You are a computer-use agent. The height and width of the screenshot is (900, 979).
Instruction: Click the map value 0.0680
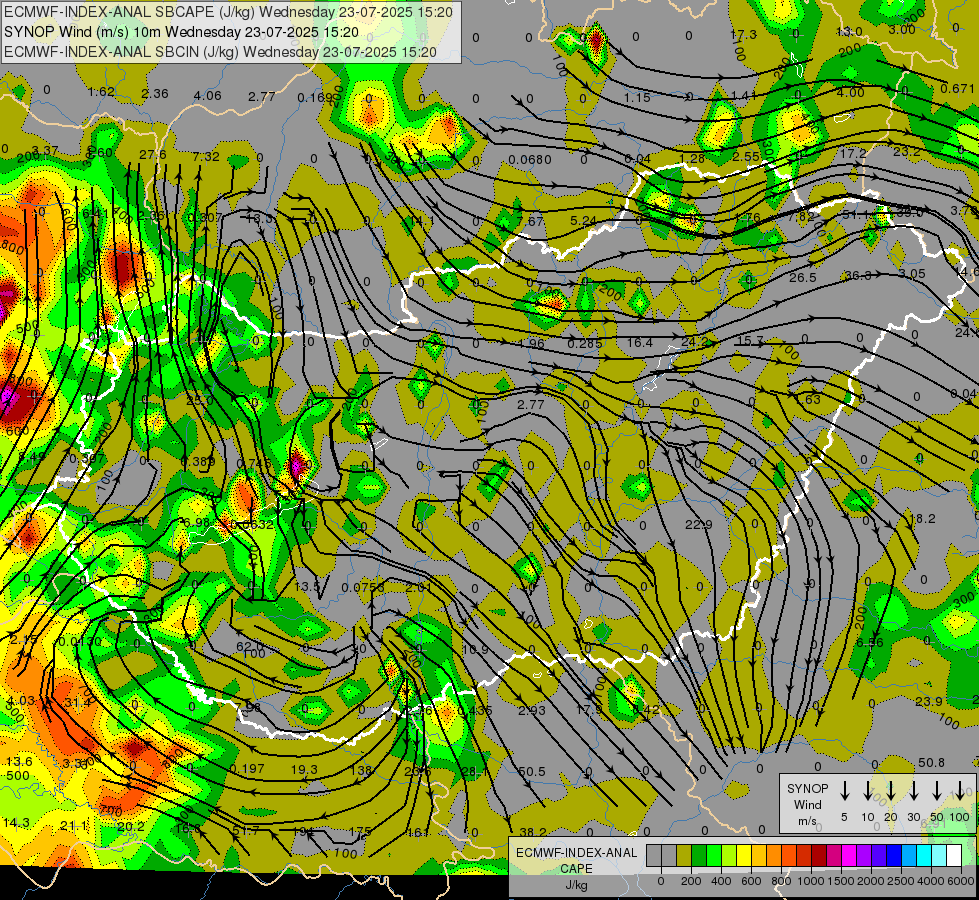click(x=530, y=159)
